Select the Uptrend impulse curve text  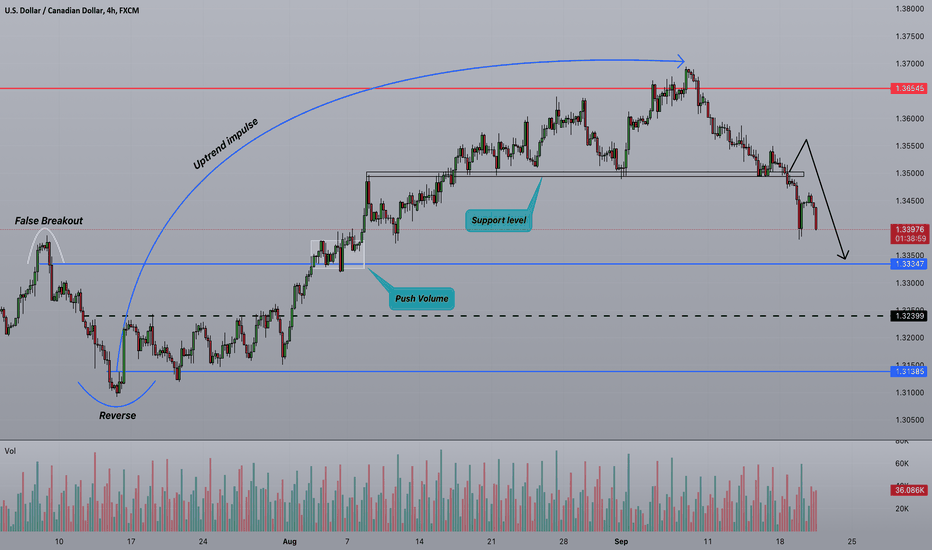point(226,144)
